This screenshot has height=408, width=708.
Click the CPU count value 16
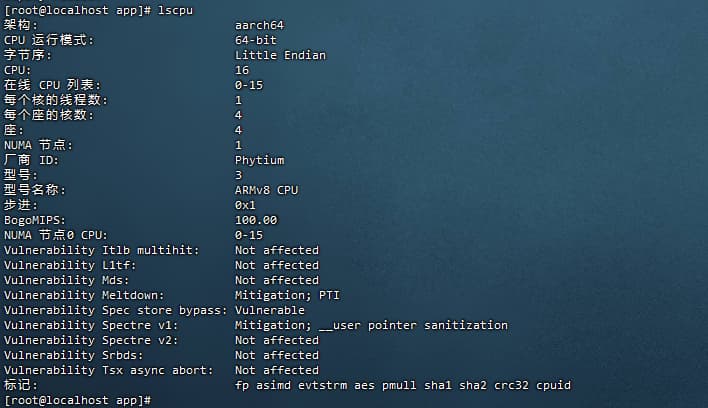(242, 70)
